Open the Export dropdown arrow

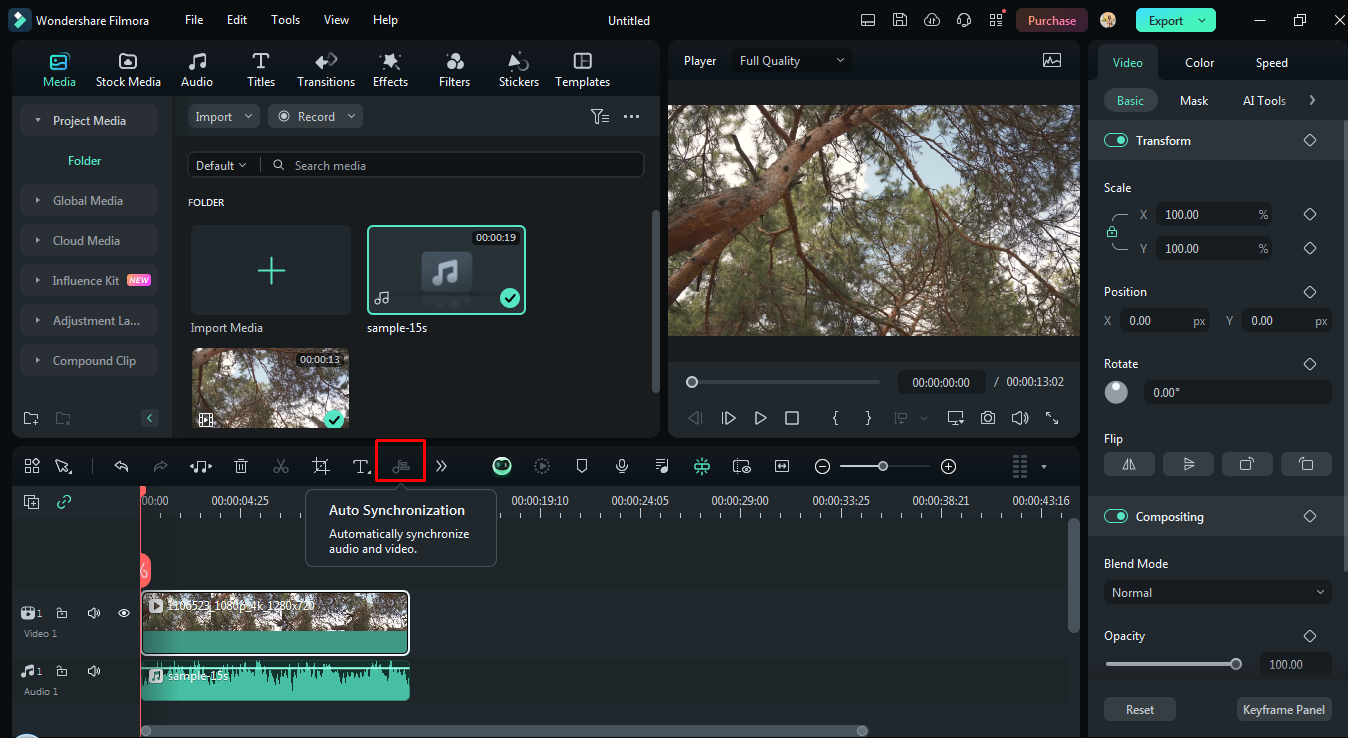(1202, 20)
